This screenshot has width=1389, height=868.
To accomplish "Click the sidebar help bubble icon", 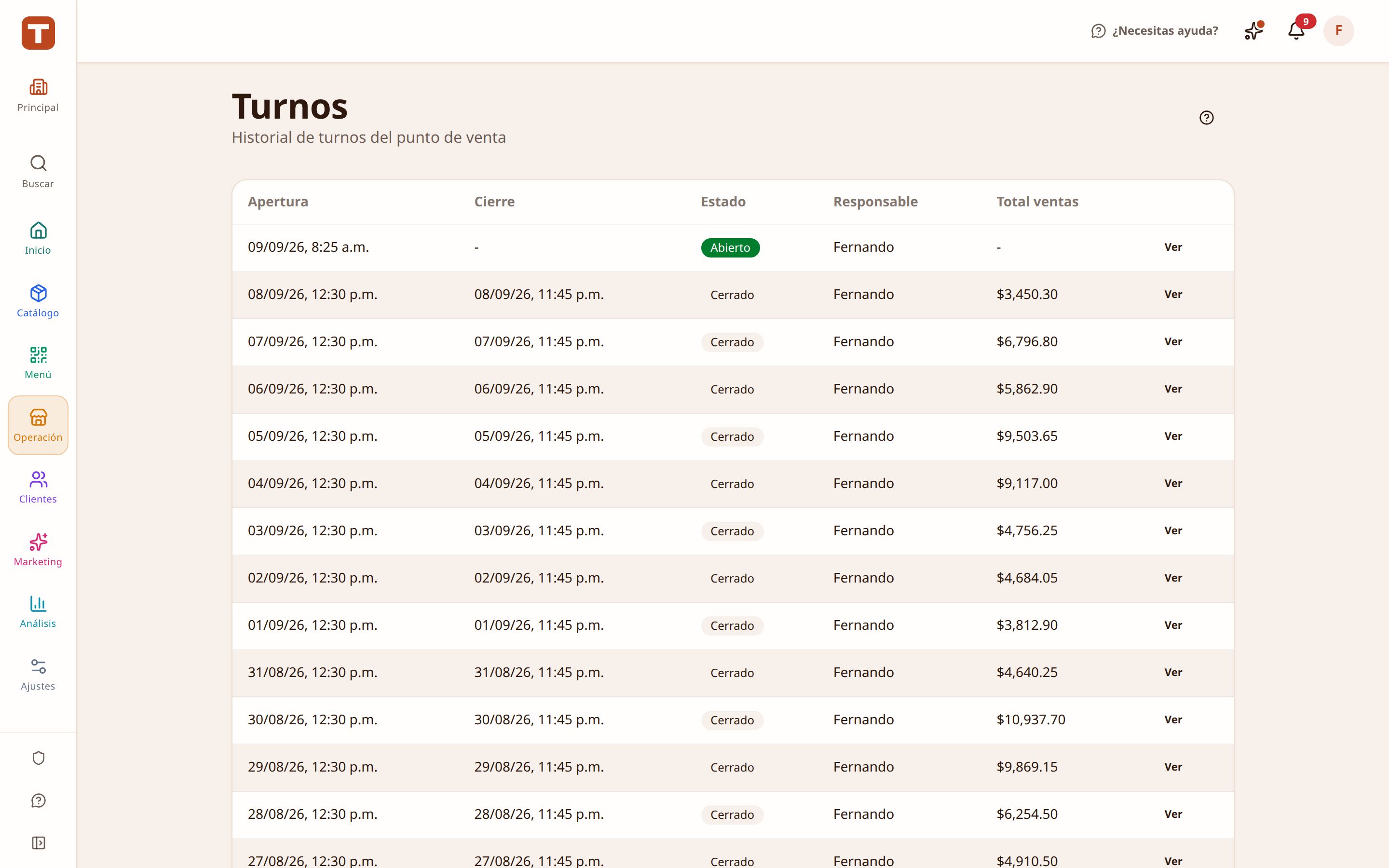I will 39,801.
